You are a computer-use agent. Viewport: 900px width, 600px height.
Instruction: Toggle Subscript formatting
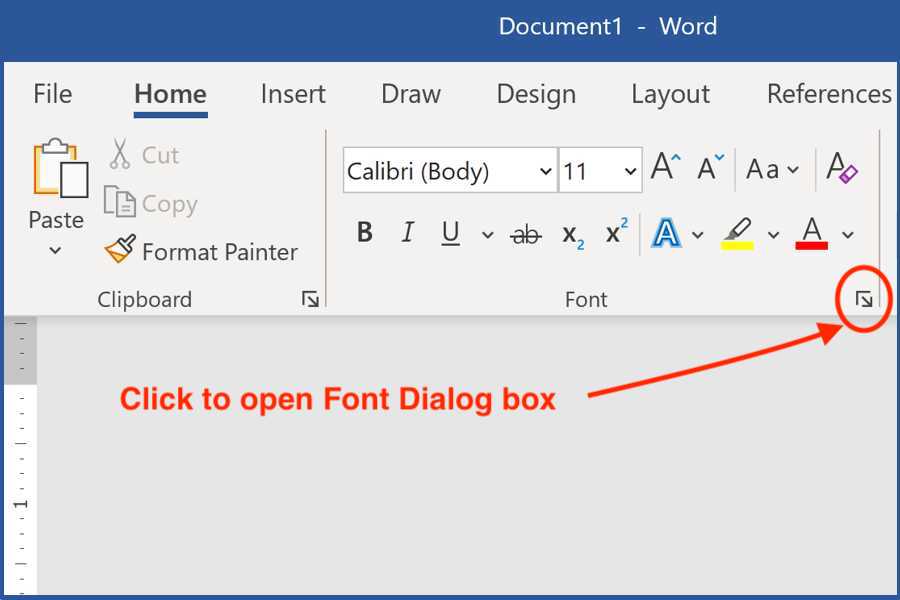(572, 235)
